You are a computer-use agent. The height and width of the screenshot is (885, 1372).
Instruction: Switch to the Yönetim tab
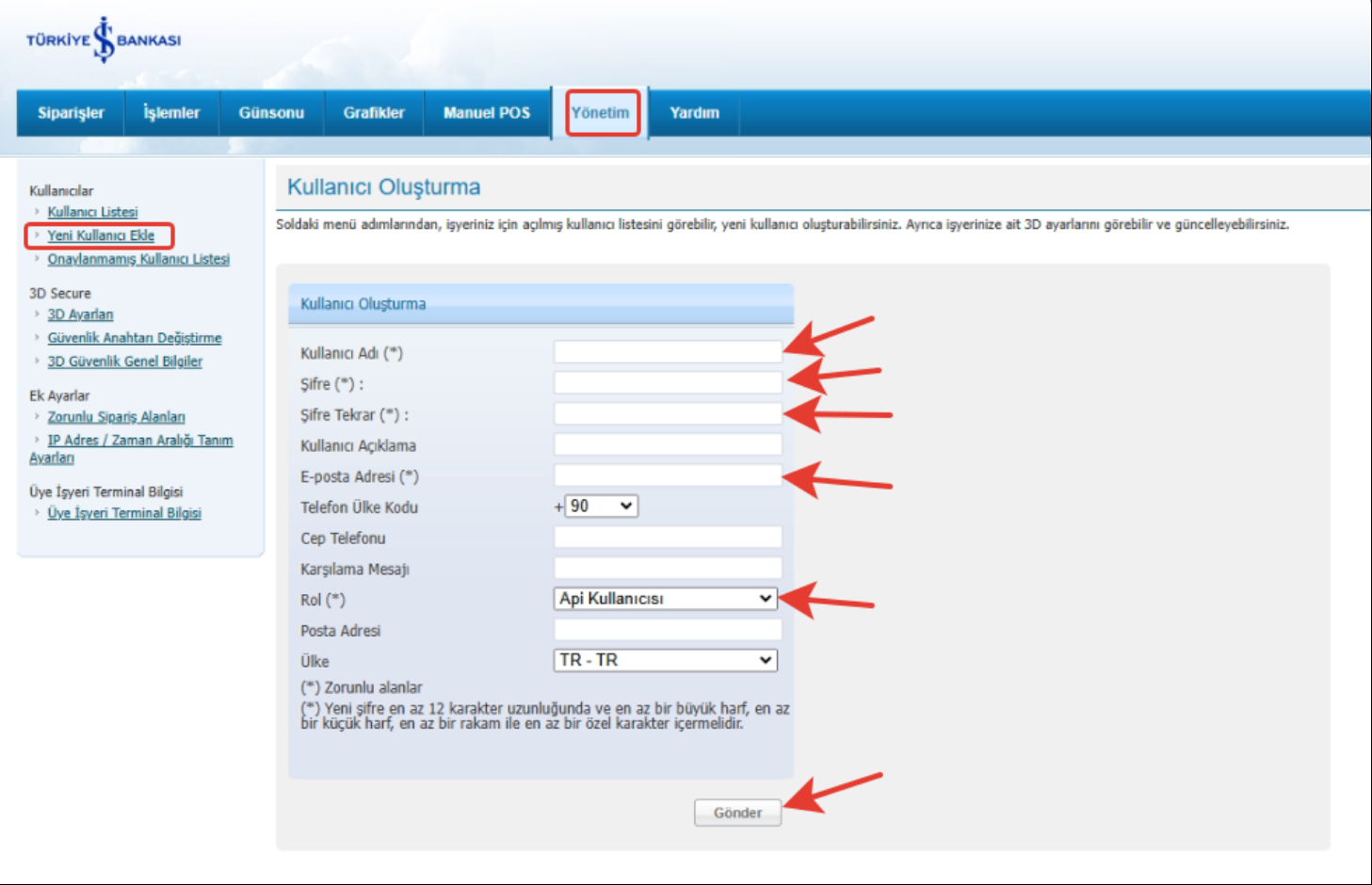(x=601, y=113)
